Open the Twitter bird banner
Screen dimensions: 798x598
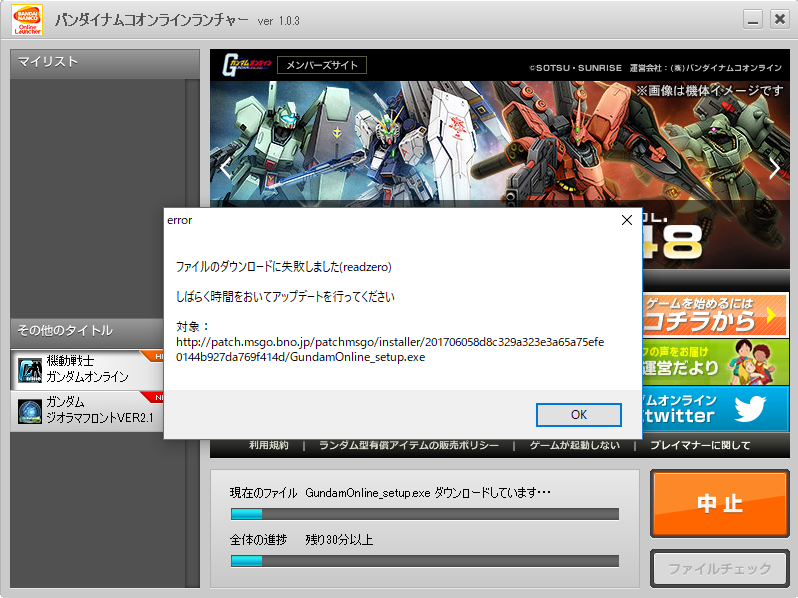tap(715, 408)
